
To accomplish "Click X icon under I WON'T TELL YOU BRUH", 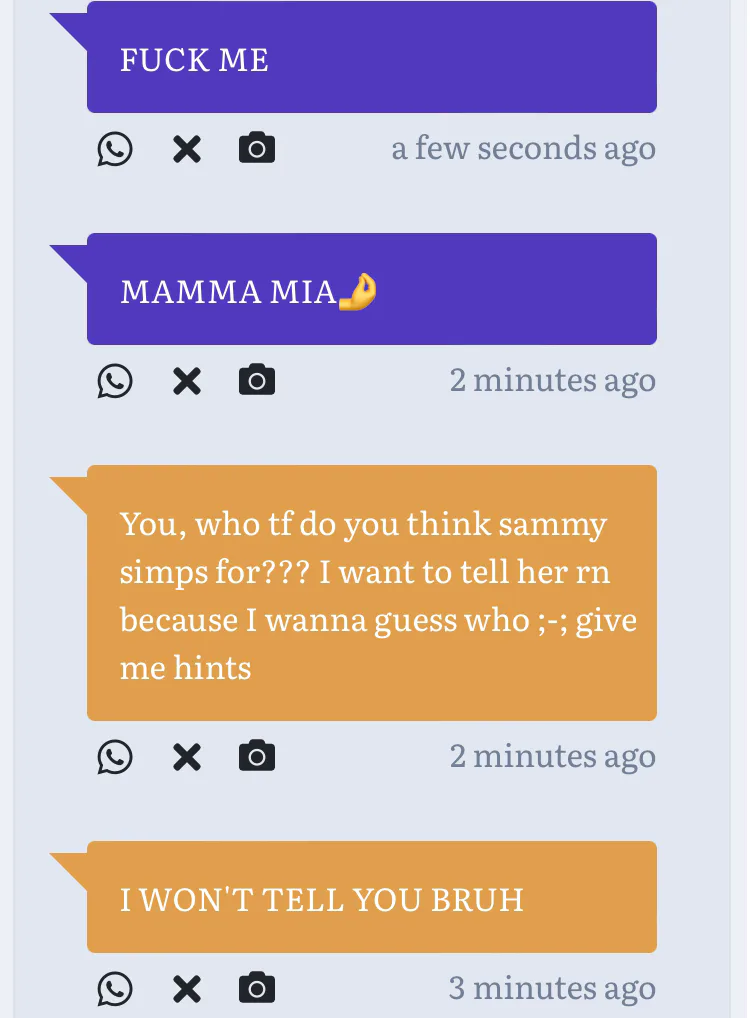I will coord(186,989).
